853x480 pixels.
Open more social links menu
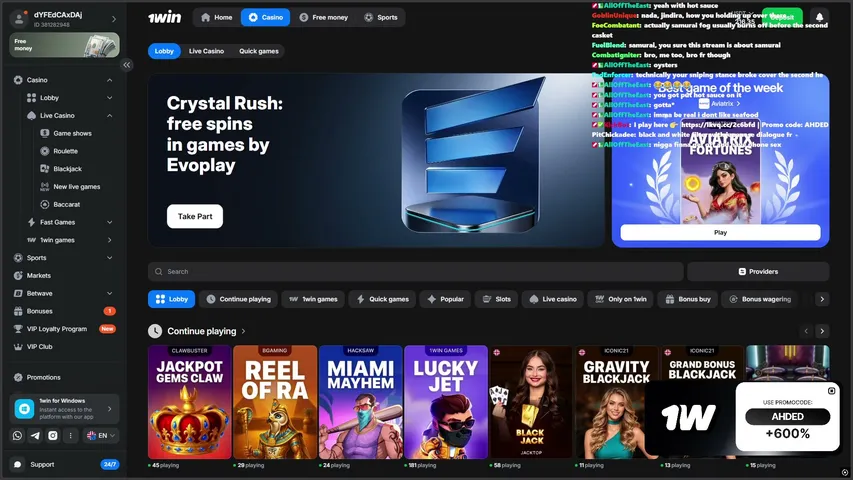[x=70, y=435]
